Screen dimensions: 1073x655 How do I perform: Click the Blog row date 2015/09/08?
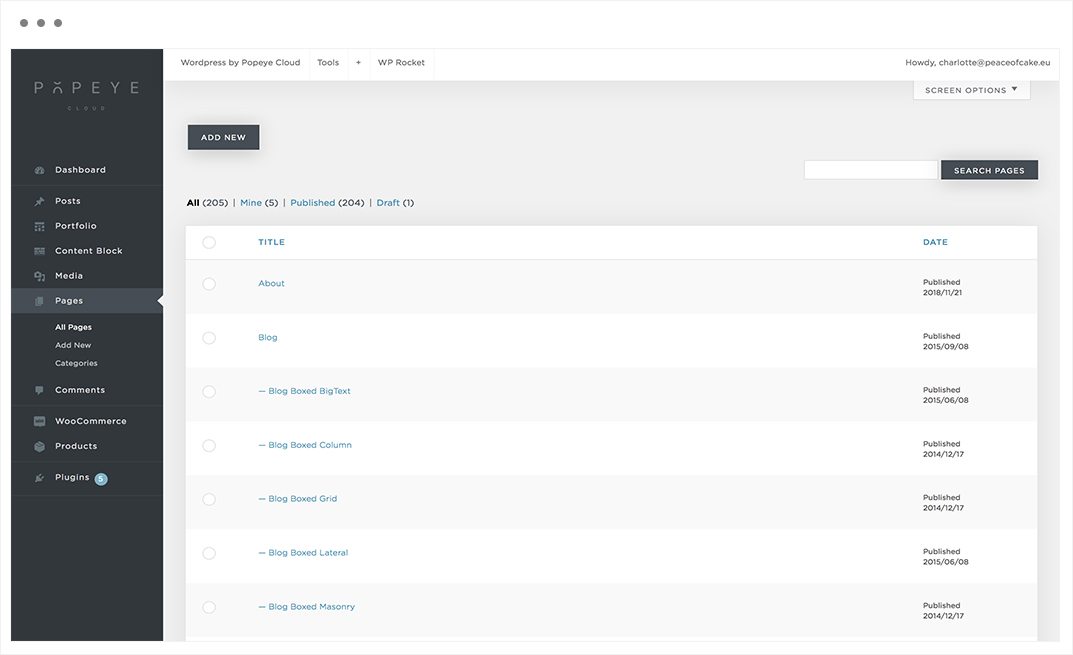(x=946, y=347)
